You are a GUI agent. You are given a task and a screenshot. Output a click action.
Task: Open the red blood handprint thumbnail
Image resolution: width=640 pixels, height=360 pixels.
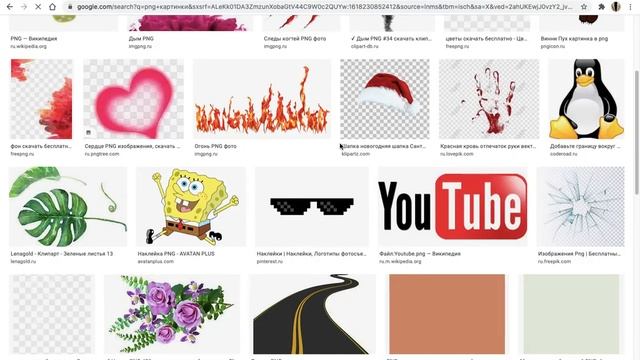[x=489, y=99]
